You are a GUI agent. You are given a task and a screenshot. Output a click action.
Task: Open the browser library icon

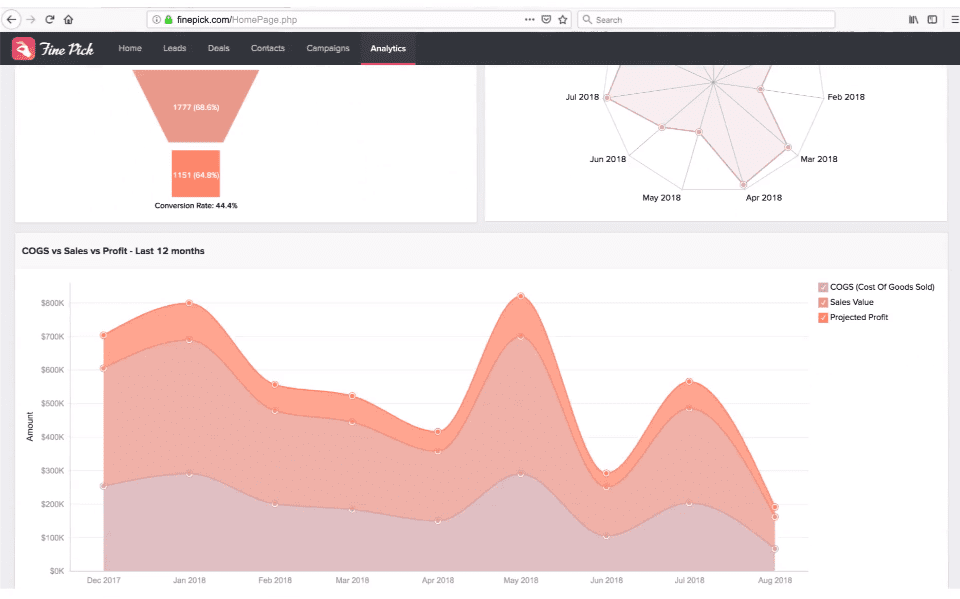click(x=913, y=19)
